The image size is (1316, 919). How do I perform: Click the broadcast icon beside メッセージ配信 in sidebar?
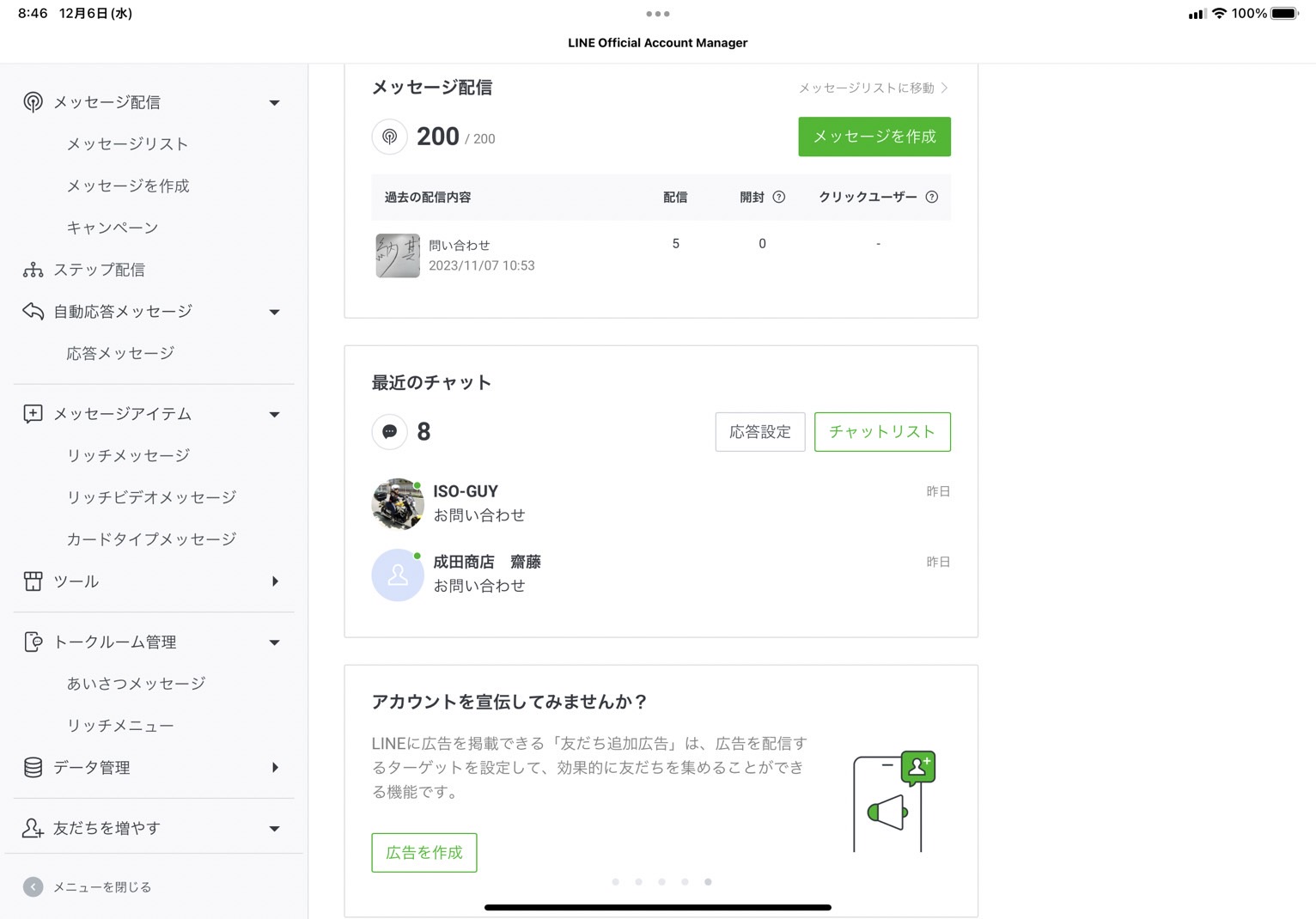pos(33,102)
